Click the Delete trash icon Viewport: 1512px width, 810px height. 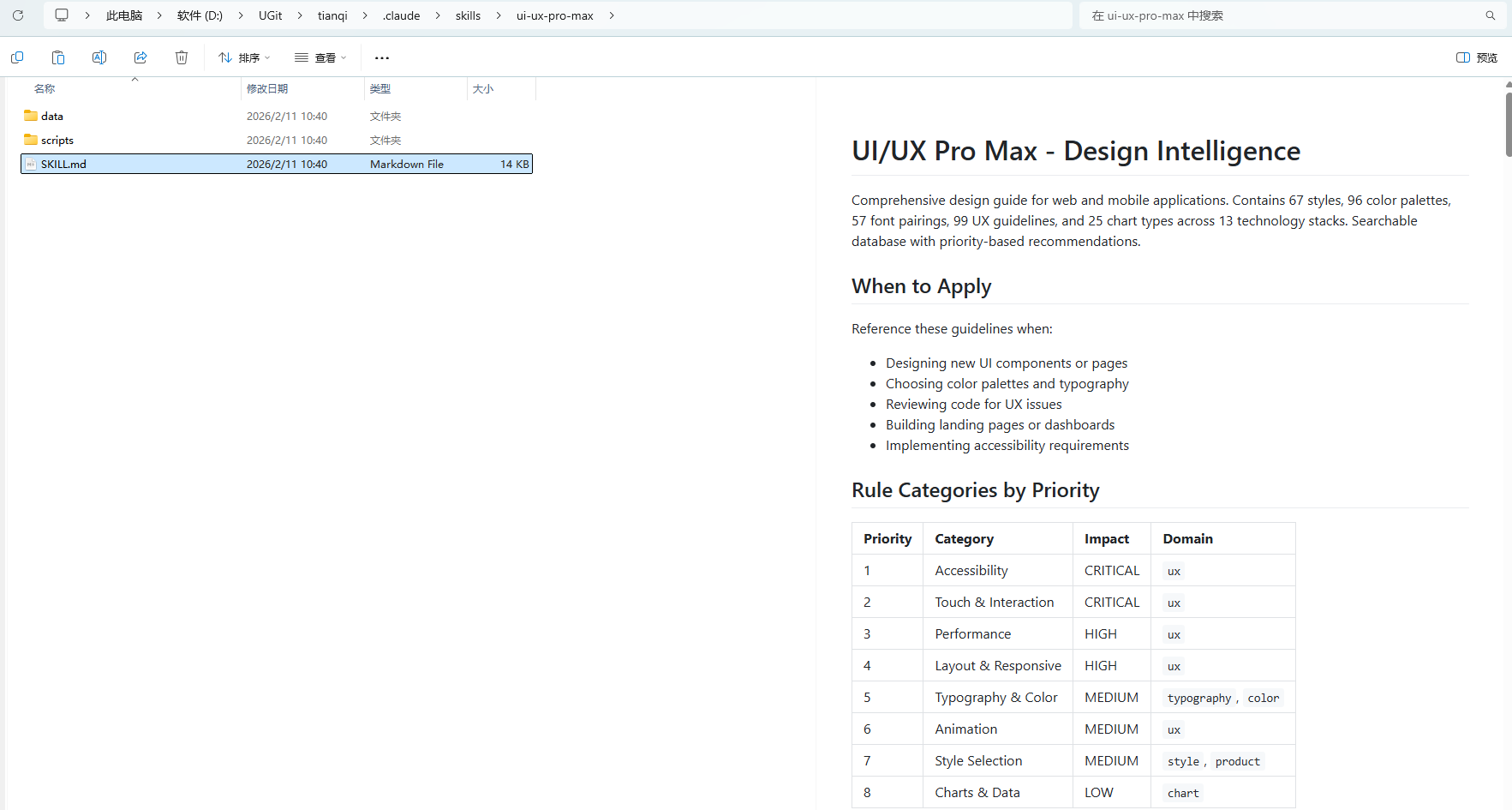(182, 57)
